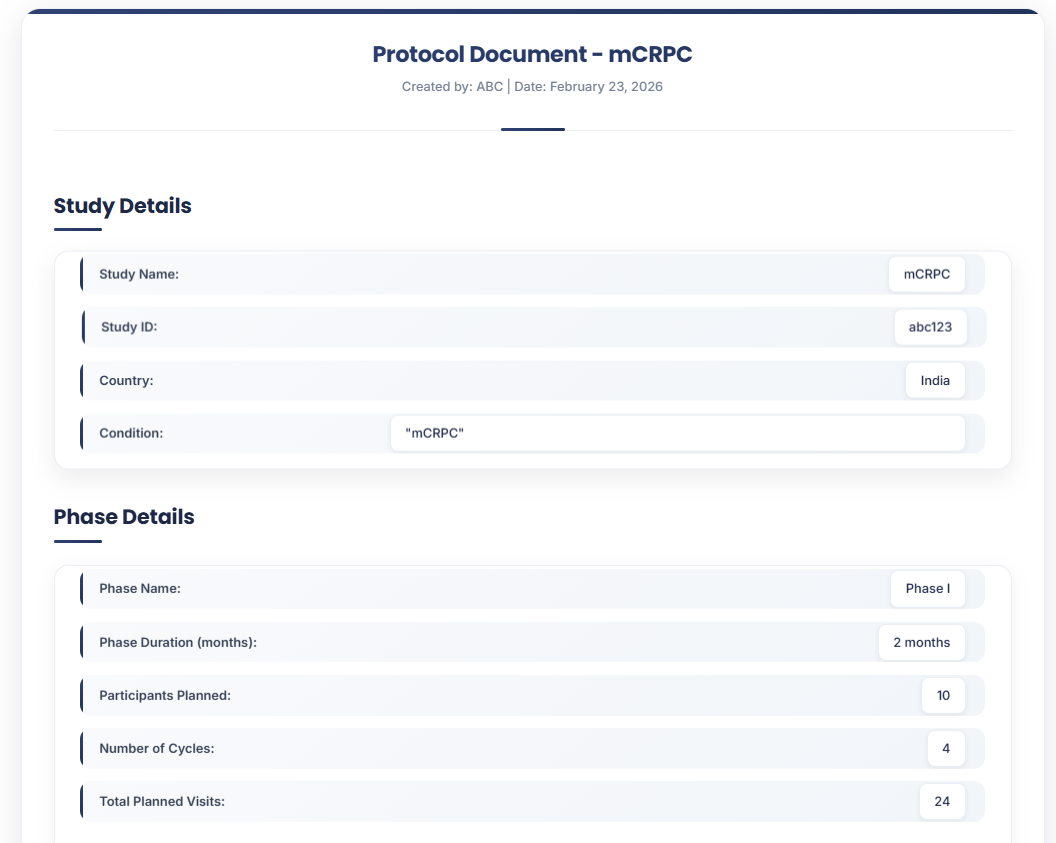Click the "2 months" Phase Duration value

point(921,642)
